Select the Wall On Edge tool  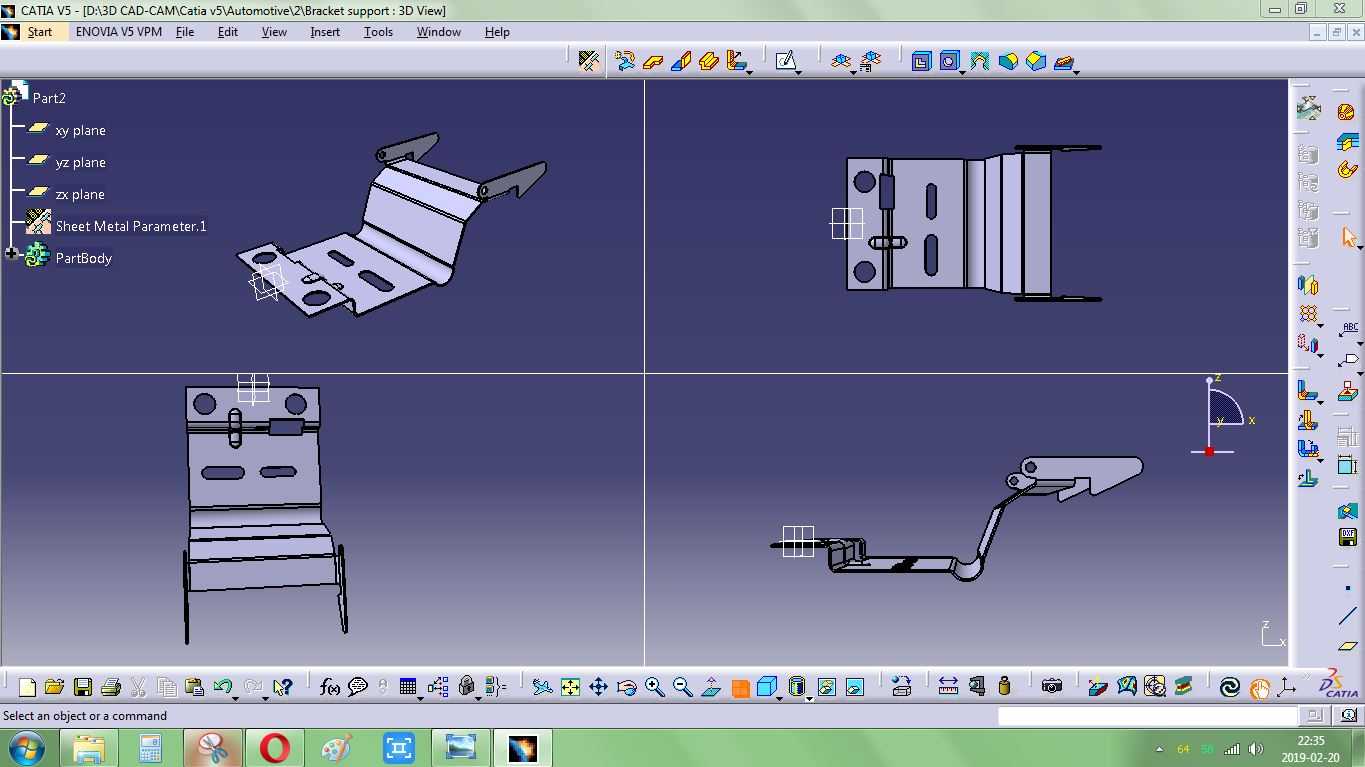click(681, 61)
